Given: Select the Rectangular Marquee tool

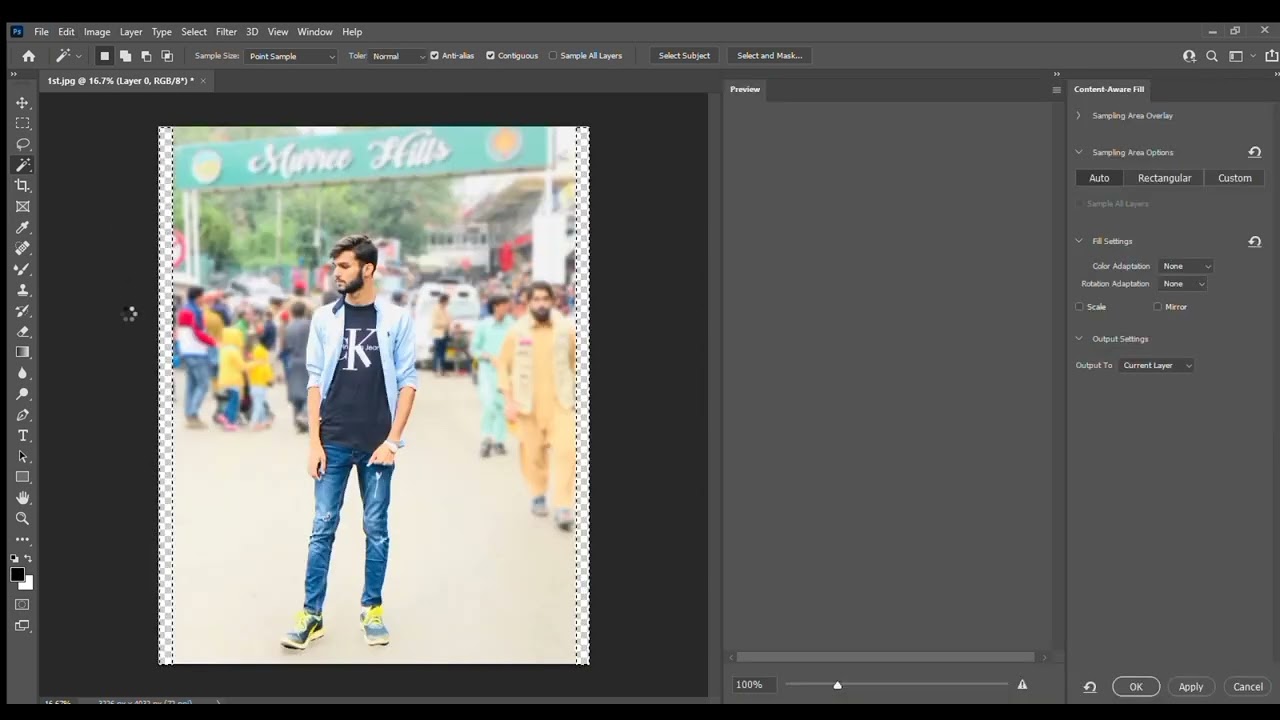Looking at the screenshot, I should (x=22, y=123).
